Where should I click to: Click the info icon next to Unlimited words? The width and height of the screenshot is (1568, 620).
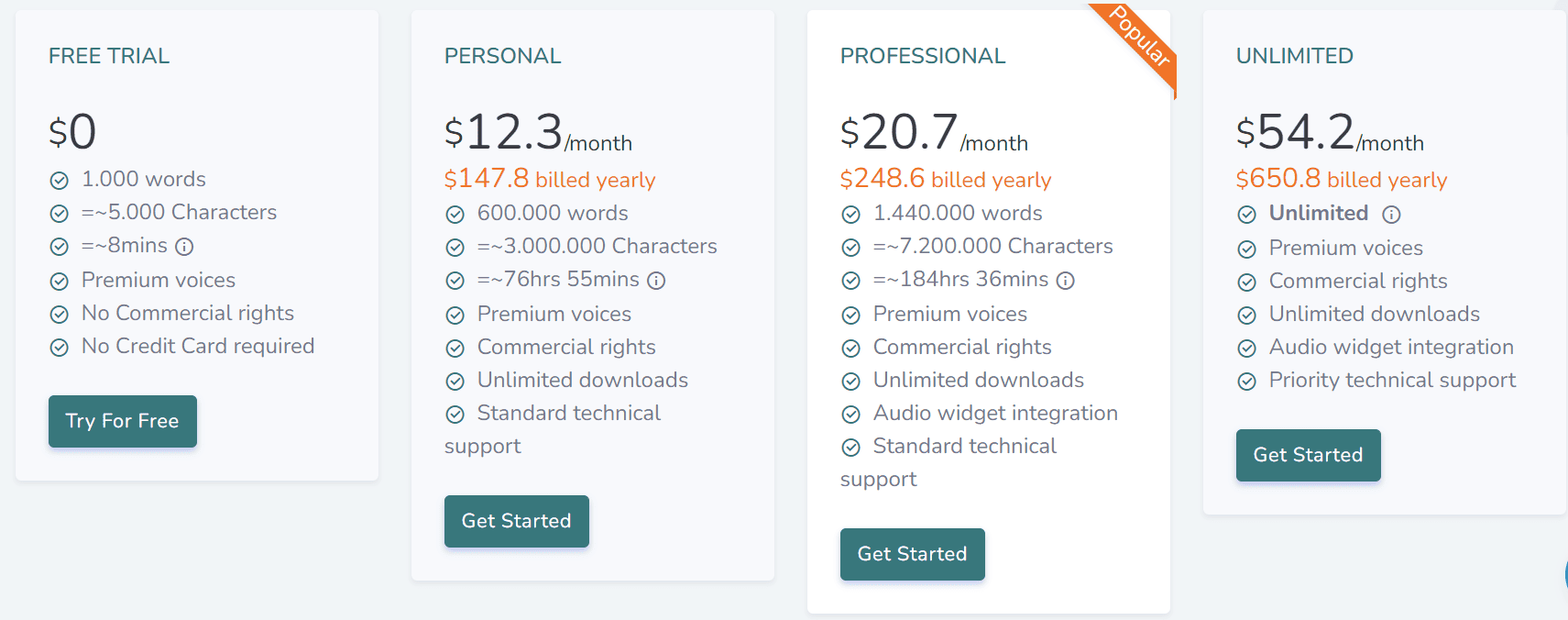coord(1391,214)
